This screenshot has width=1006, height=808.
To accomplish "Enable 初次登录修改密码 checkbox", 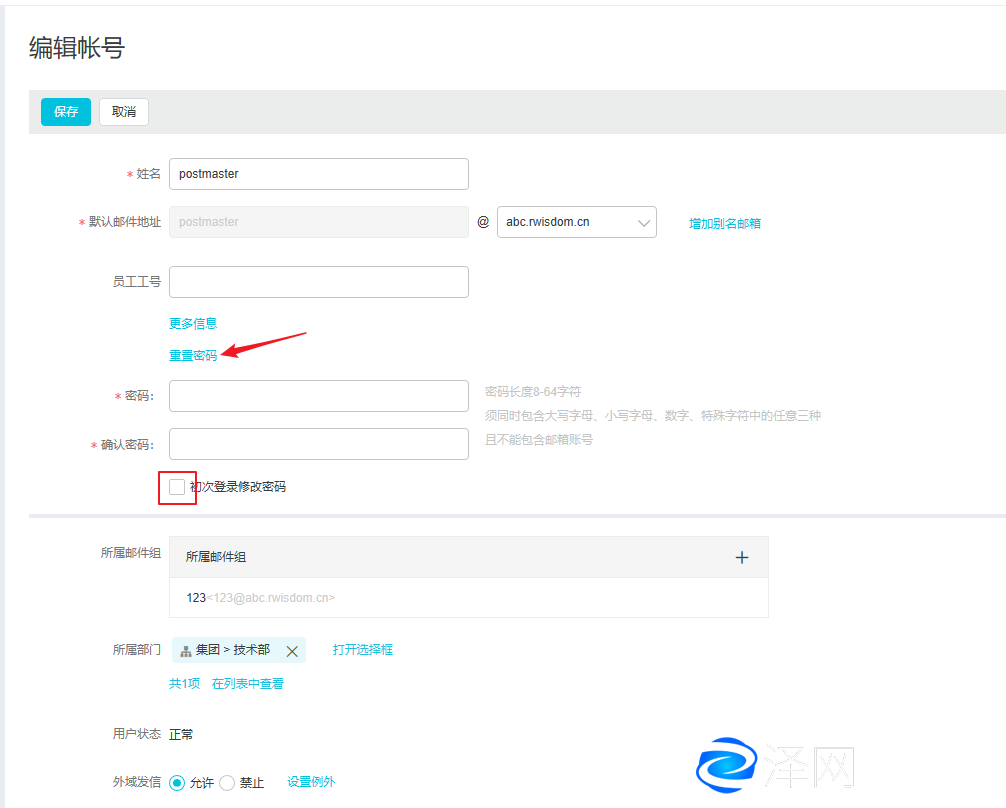I will (177, 487).
